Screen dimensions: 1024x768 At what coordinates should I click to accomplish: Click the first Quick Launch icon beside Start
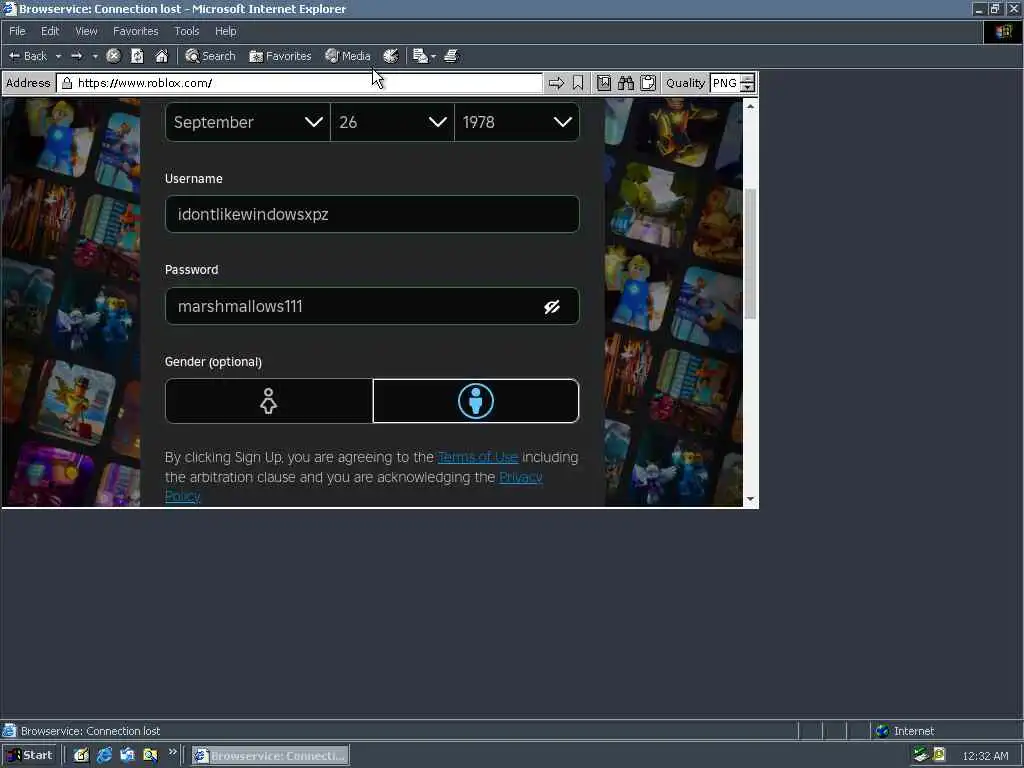click(x=80, y=756)
